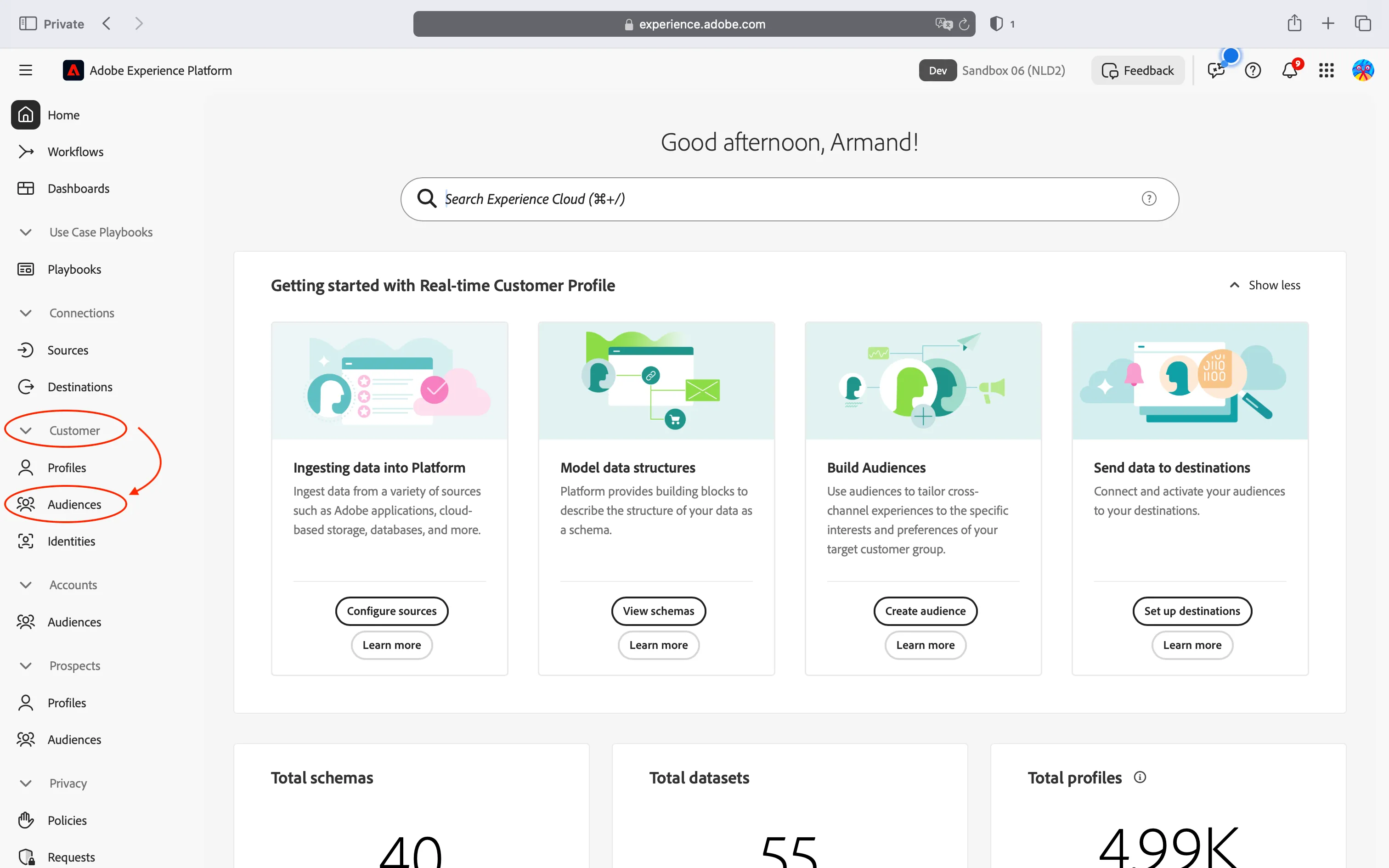
Task: Open Policies in sidebar
Action: [x=67, y=820]
